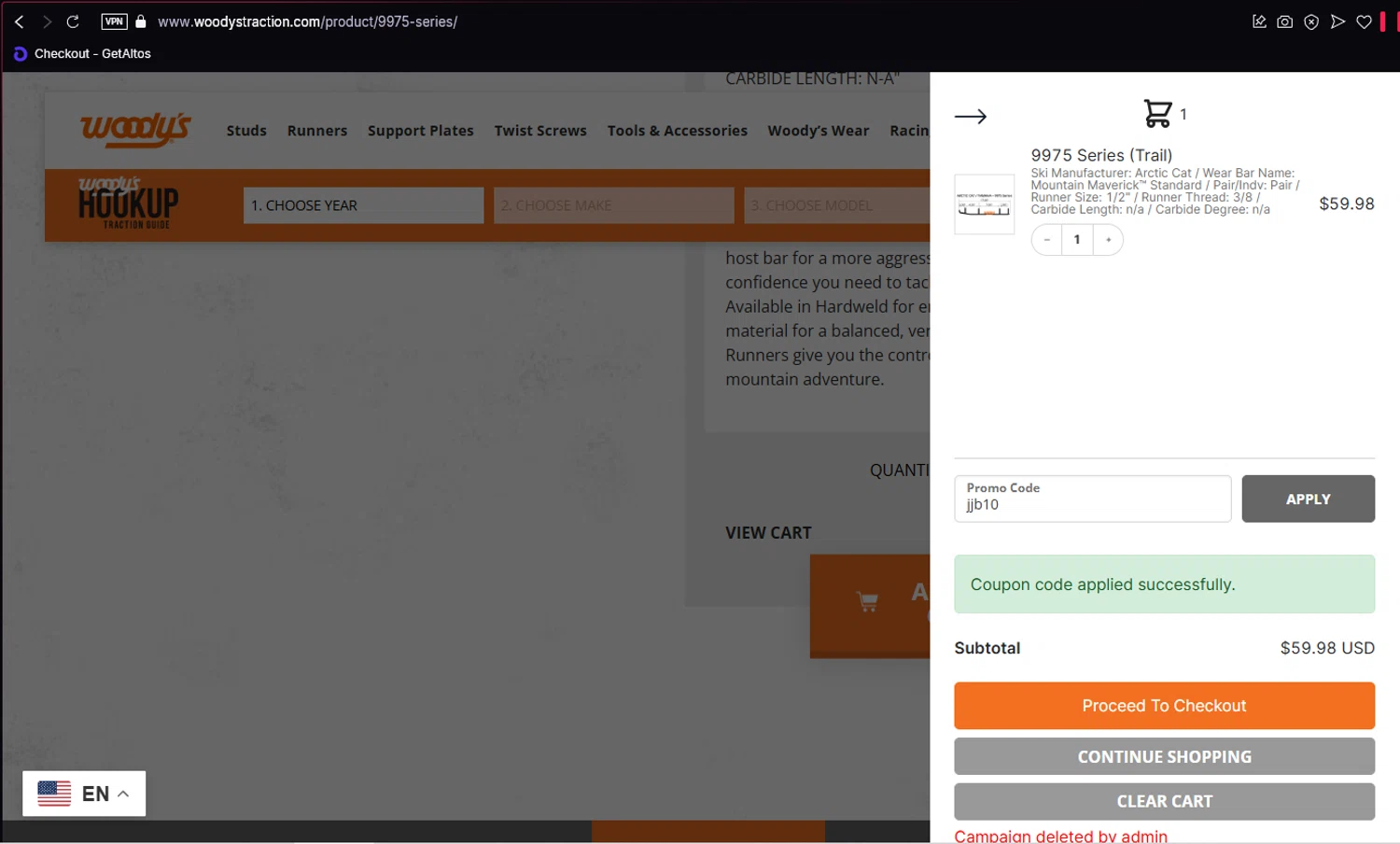1400x844 pixels.
Task: Open Tools & Accessories menu
Action: pyautogui.click(x=677, y=131)
